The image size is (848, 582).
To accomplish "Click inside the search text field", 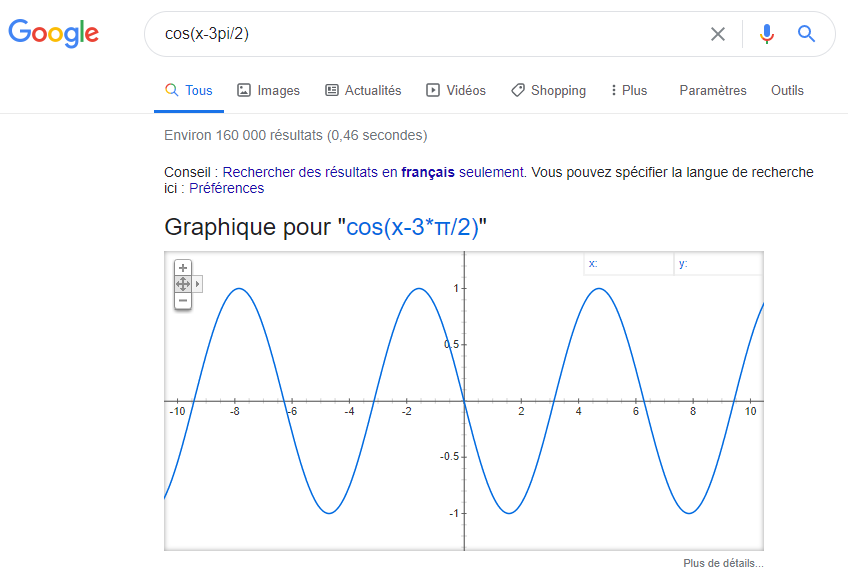I will click(x=420, y=34).
